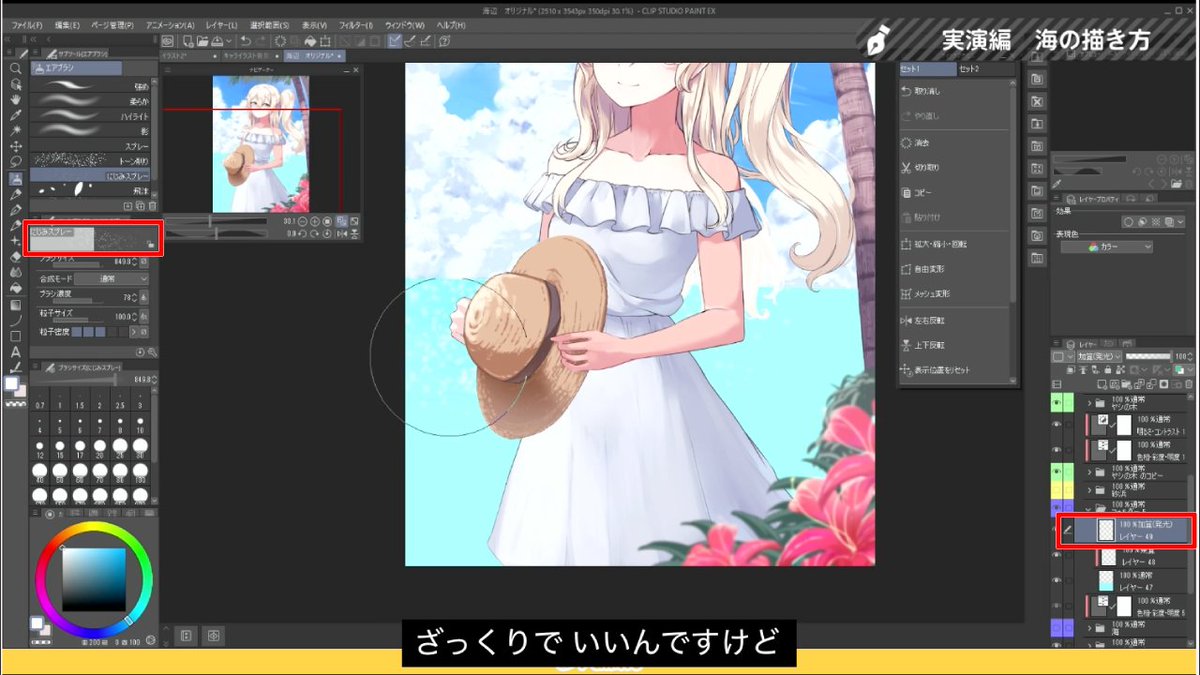
Task: Open the レイヤー(L) menu
Action: coord(220,24)
